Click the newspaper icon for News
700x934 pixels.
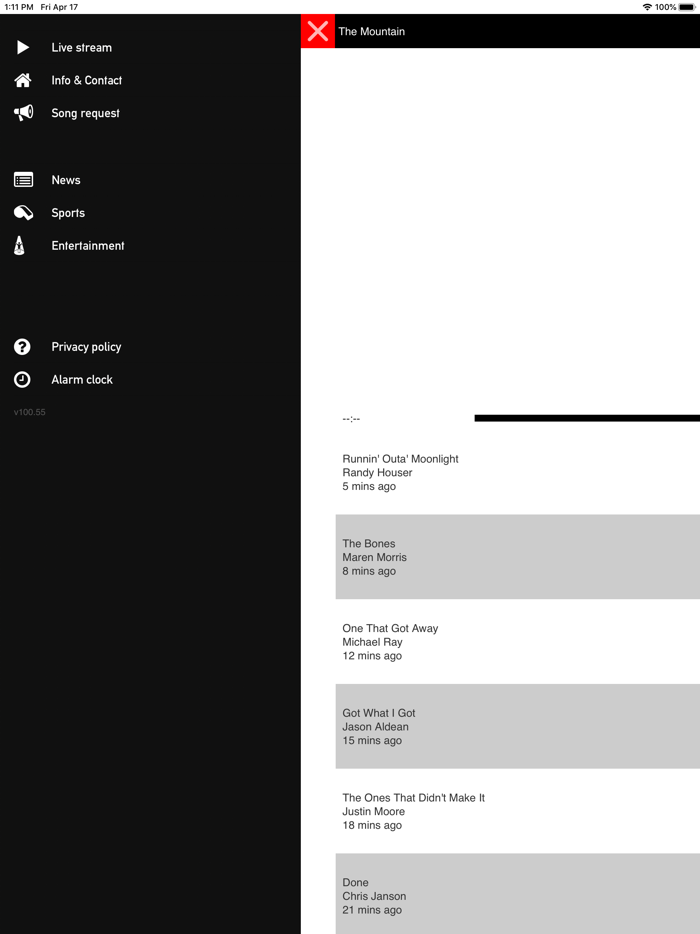(23, 180)
